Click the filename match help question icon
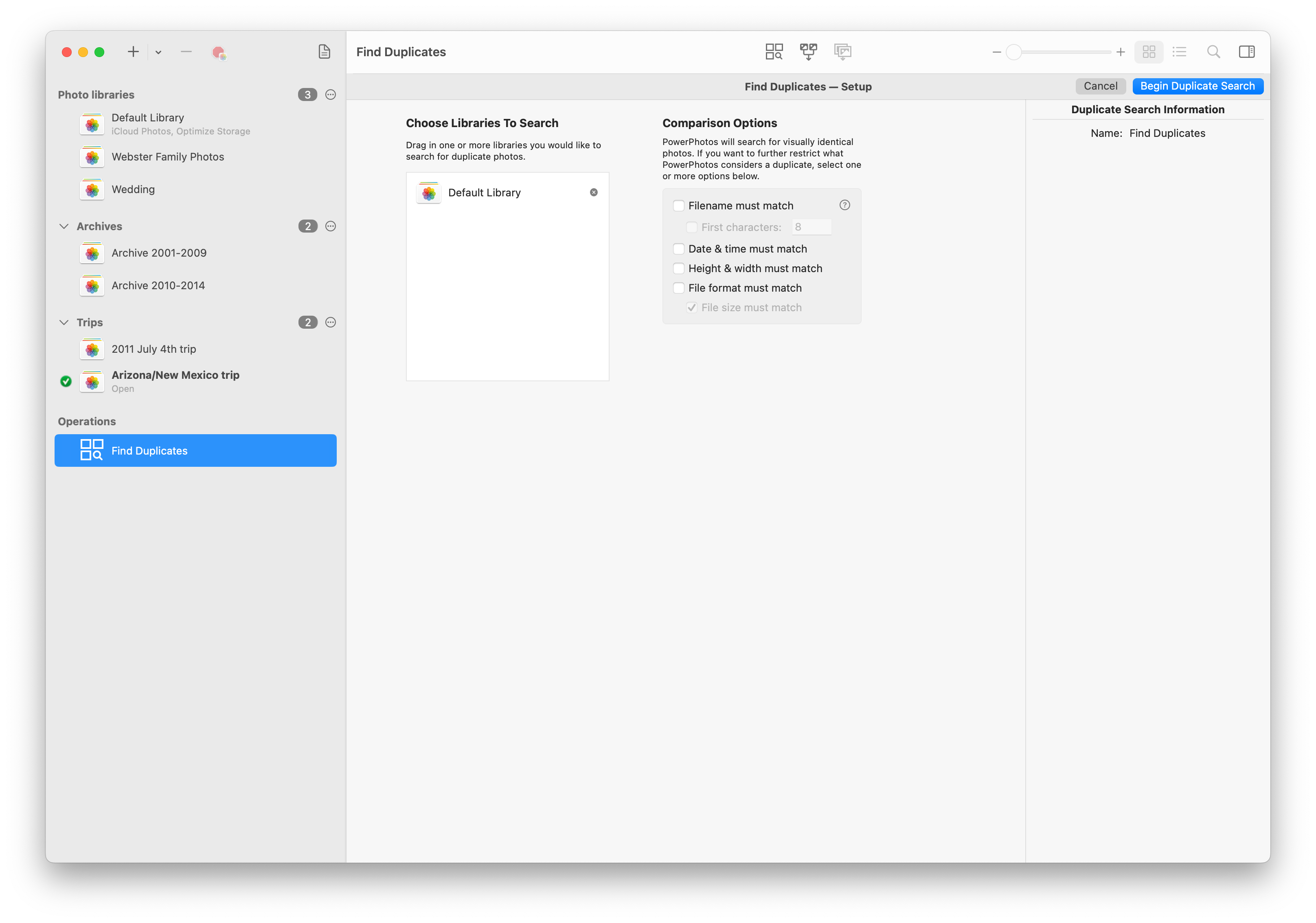This screenshot has height=923, width=1316. [844, 205]
